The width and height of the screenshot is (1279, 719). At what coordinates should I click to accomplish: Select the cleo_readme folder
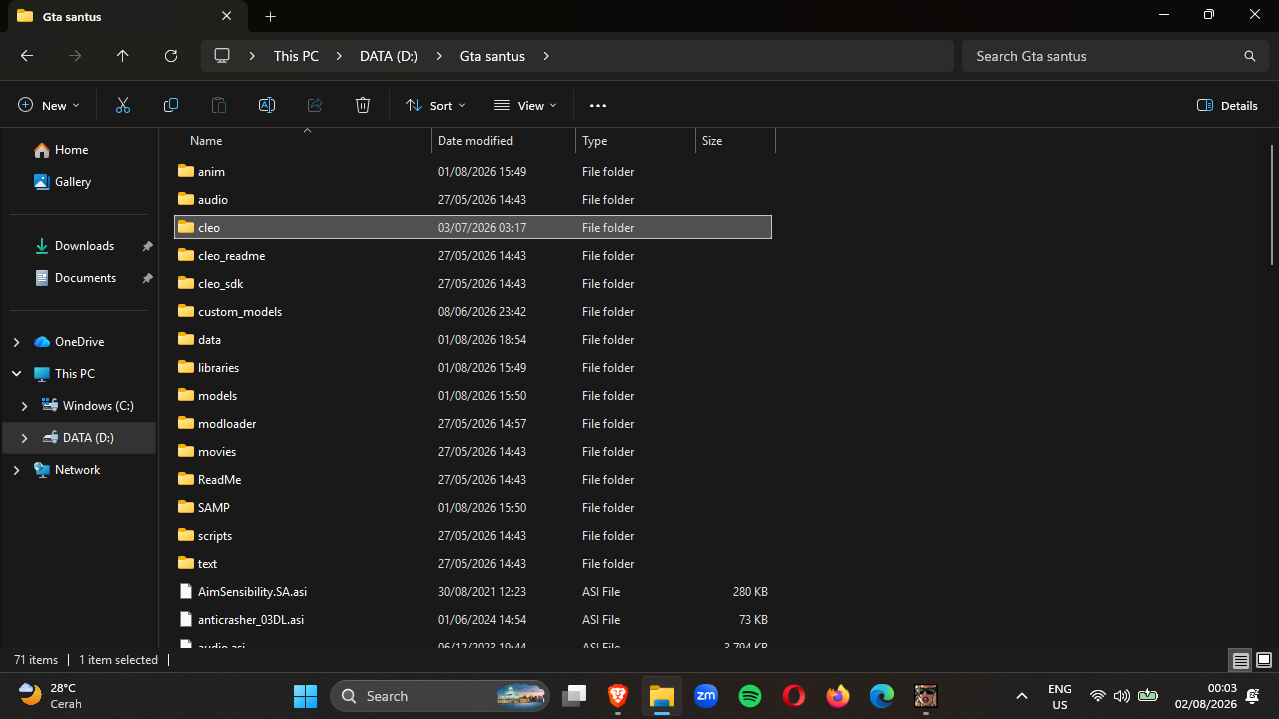pyautogui.click(x=473, y=256)
